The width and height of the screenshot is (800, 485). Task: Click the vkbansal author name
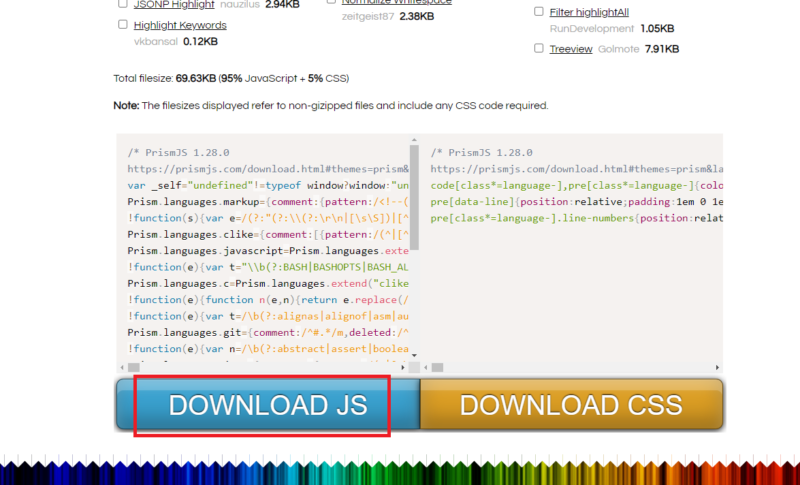tap(156, 42)
